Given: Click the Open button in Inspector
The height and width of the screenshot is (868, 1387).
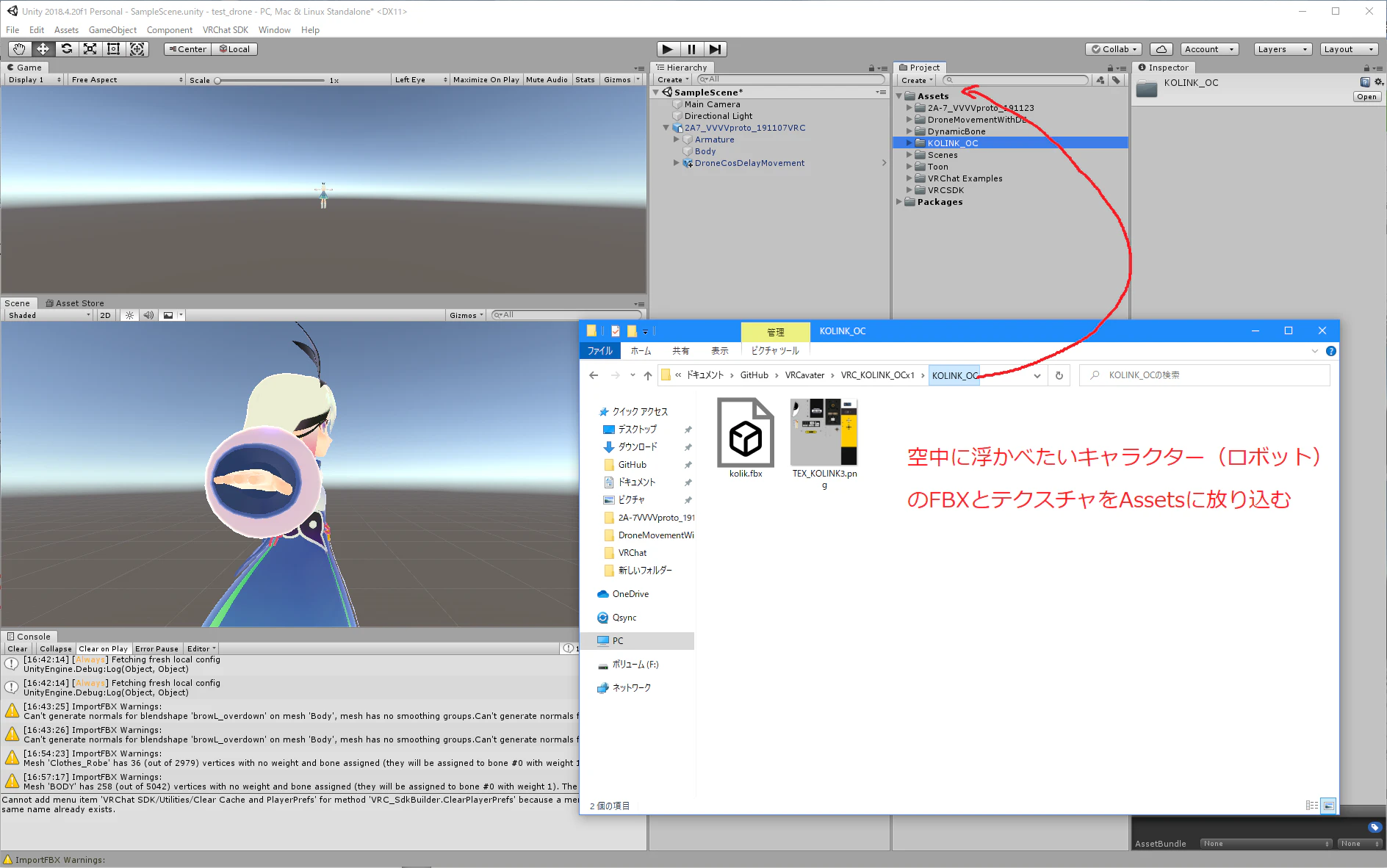Looking at the screenshot, I should (x=1366, y=97).
